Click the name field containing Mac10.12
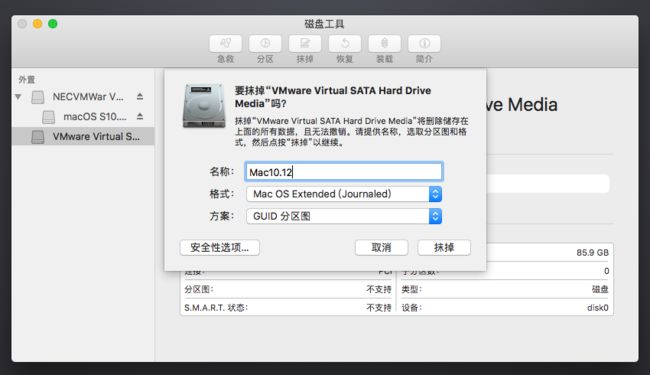 (344, 172)
